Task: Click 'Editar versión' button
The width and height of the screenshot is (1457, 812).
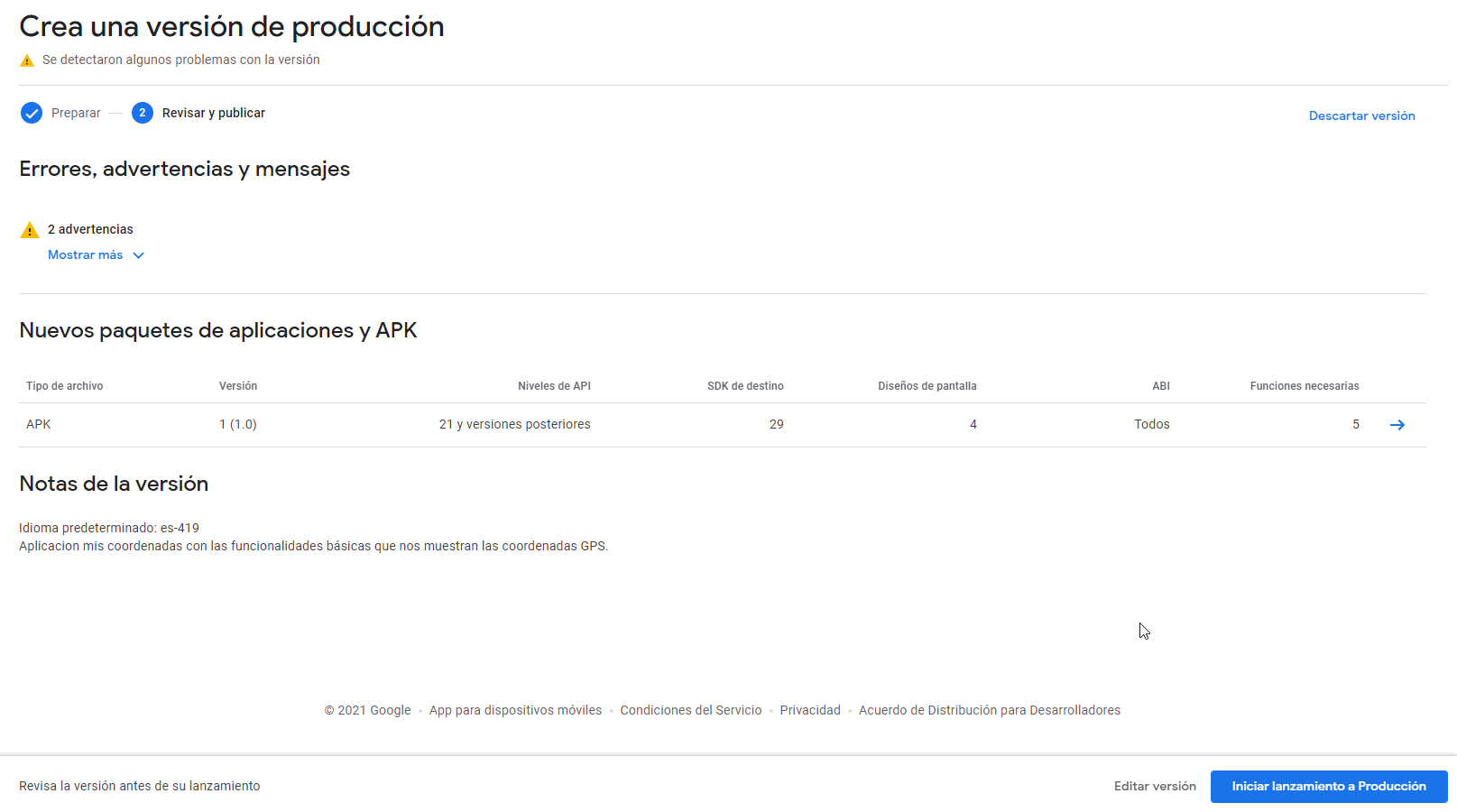Action: (x=1155, y=787)
